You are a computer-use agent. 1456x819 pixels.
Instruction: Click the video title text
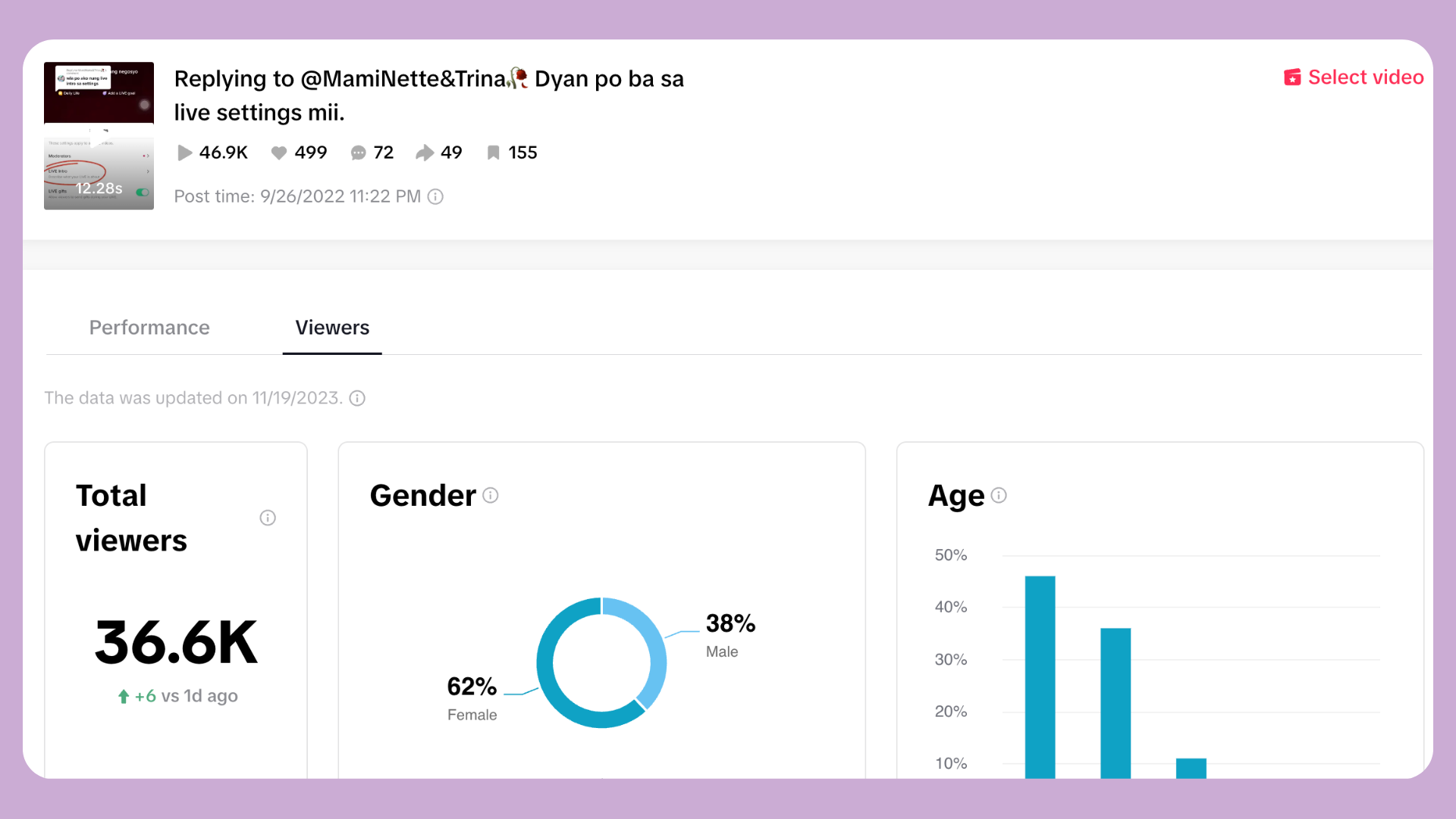[x=428, y=96]
